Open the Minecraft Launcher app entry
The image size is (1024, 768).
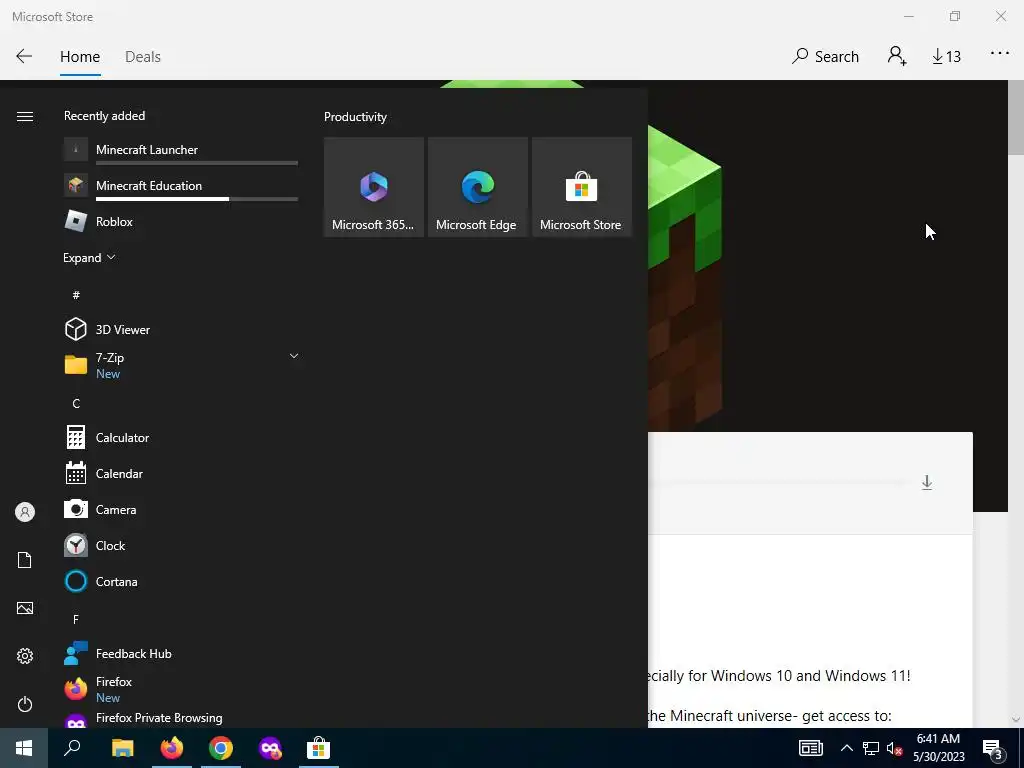click(x=181, y=150)
